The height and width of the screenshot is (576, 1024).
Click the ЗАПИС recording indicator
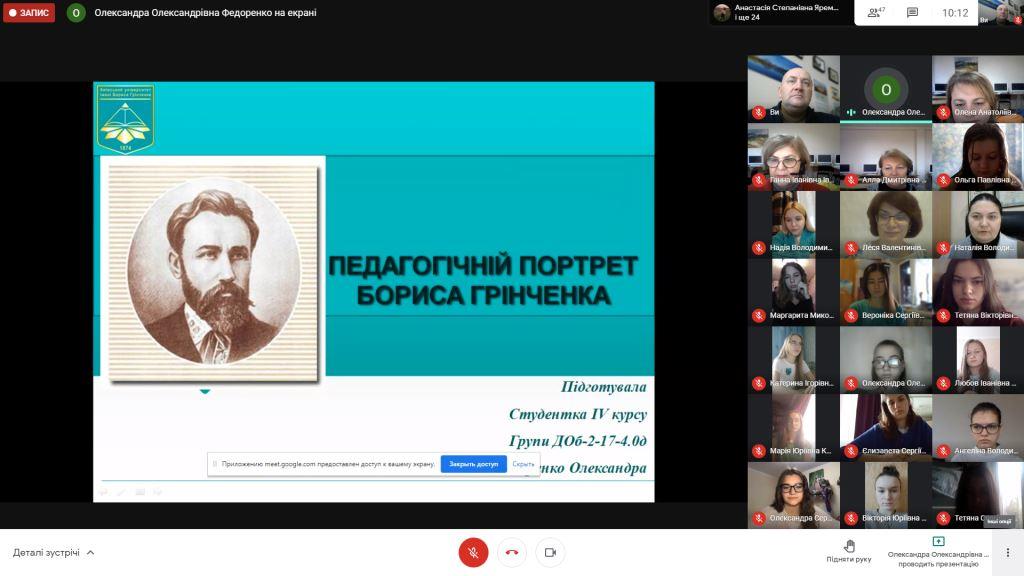(29, 13)
